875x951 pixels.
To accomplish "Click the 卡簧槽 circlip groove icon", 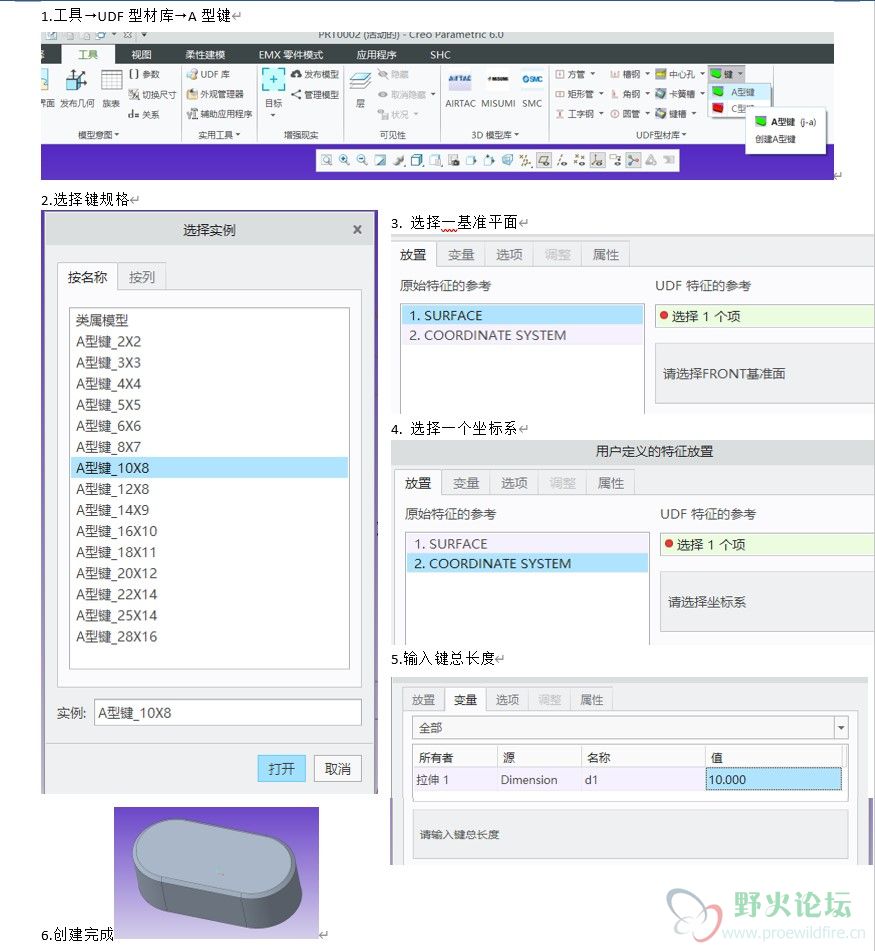I will pyautogui.click(x=661, y=93).
